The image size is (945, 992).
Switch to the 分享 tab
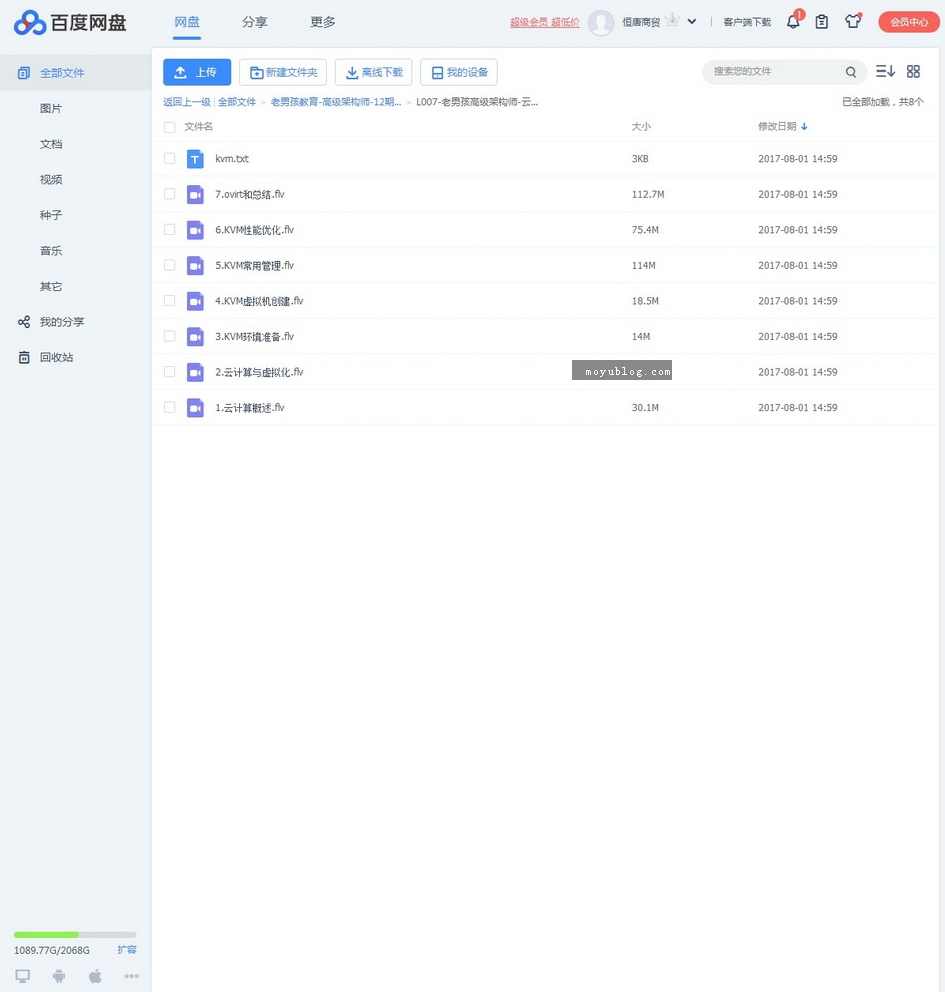point(254,21)
